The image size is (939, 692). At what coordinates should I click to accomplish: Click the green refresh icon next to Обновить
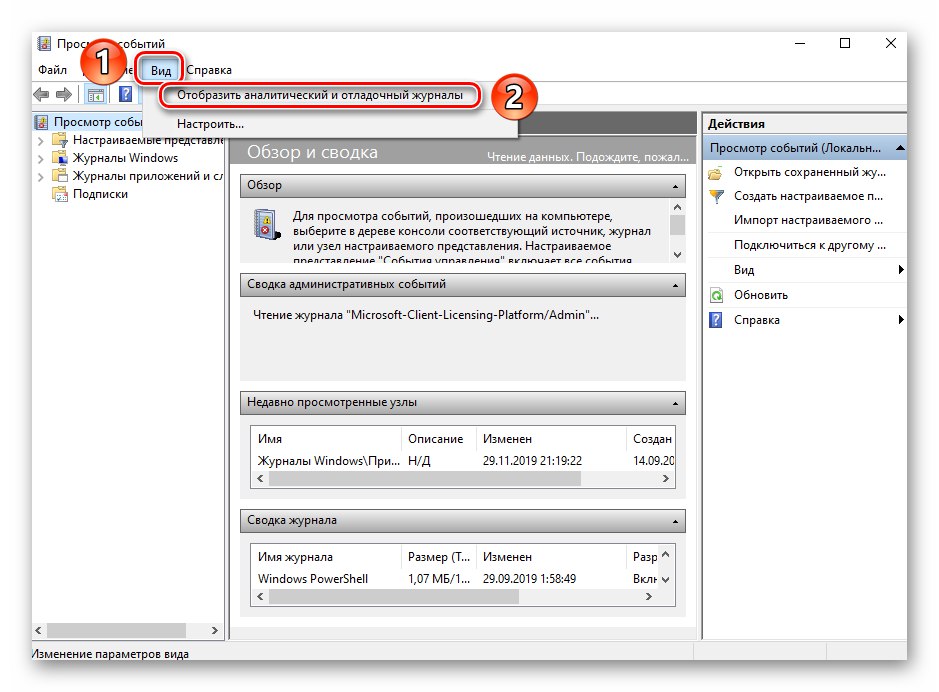click(x=716, y=295)
